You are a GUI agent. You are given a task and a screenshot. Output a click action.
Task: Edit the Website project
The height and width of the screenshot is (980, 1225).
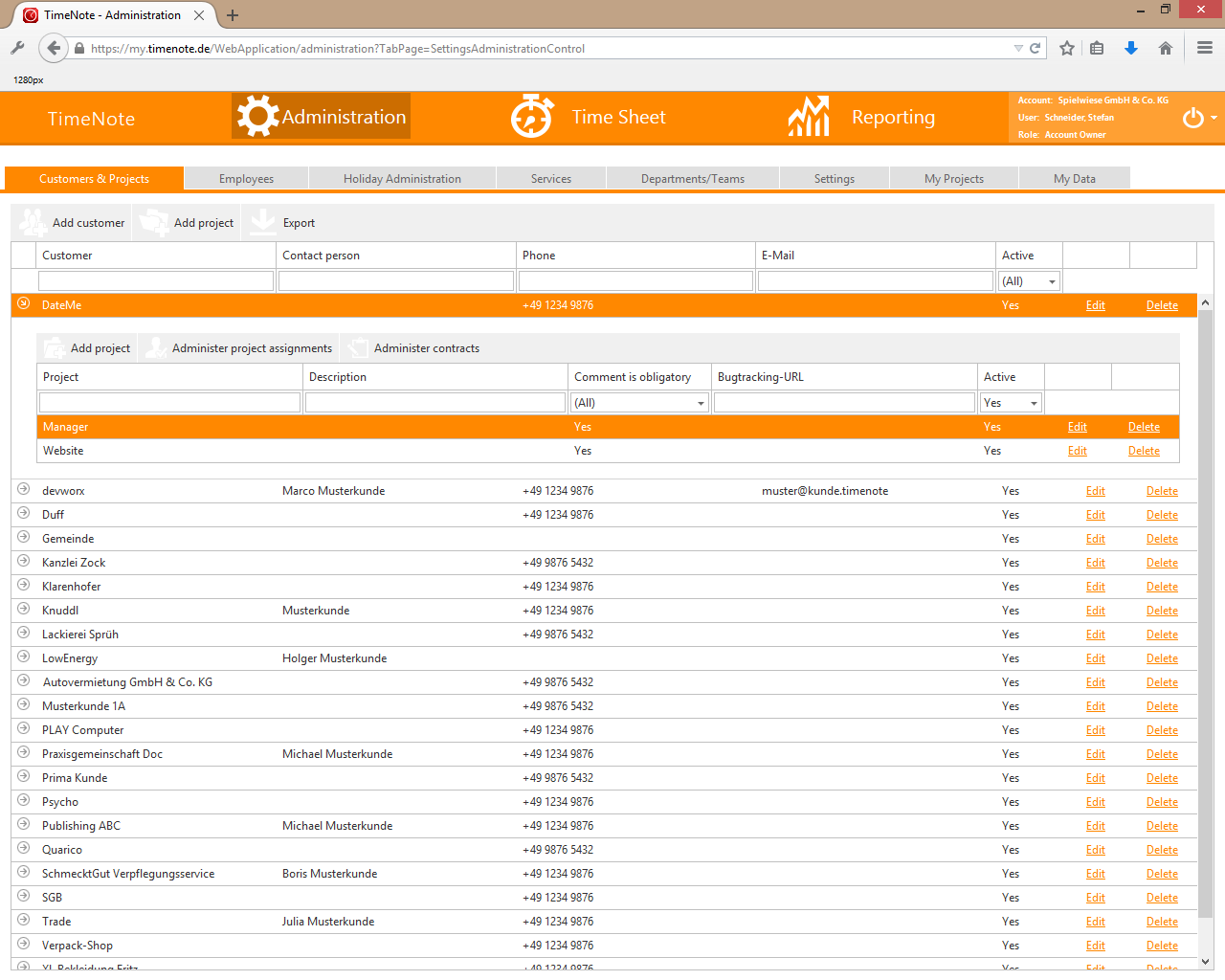coord(1077,451)
